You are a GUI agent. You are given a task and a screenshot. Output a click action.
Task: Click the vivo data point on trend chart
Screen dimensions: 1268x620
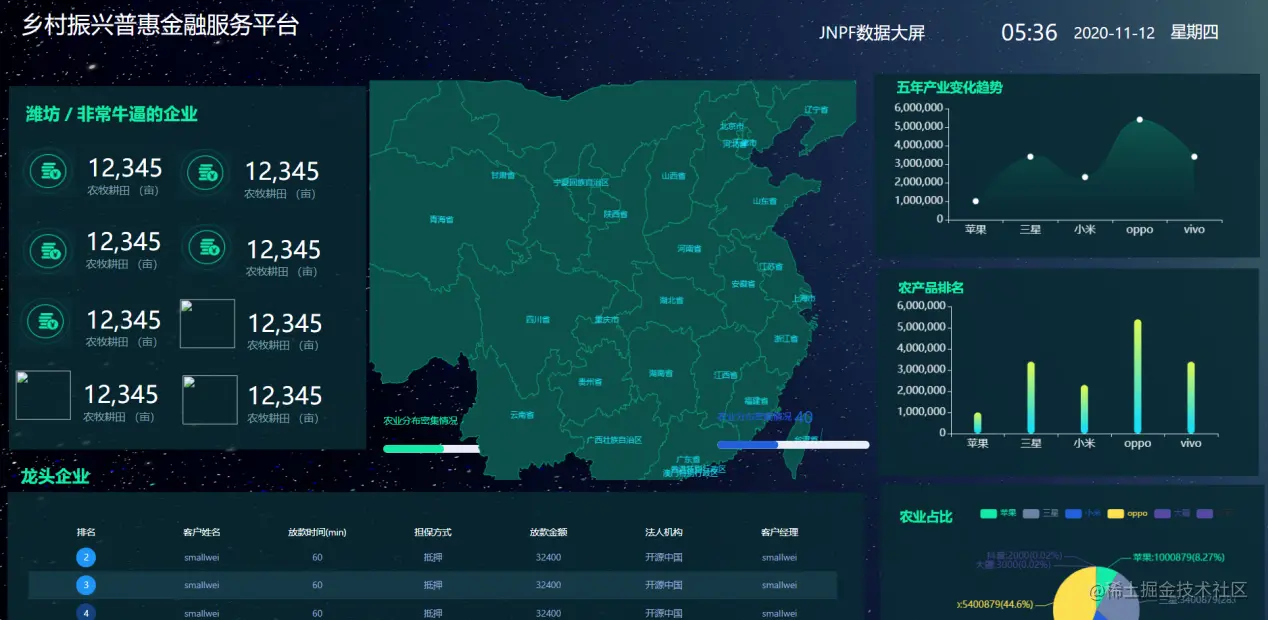tap(1193, 157)
